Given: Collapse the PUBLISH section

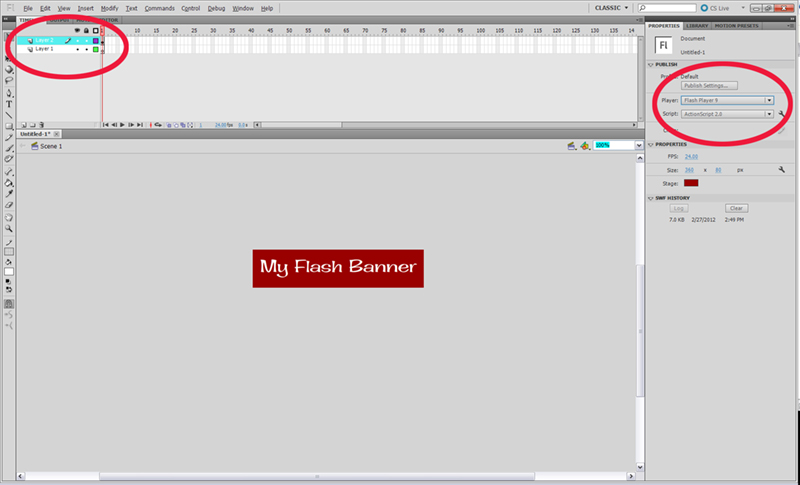Looking at the screenshot, I should point(651,65).
